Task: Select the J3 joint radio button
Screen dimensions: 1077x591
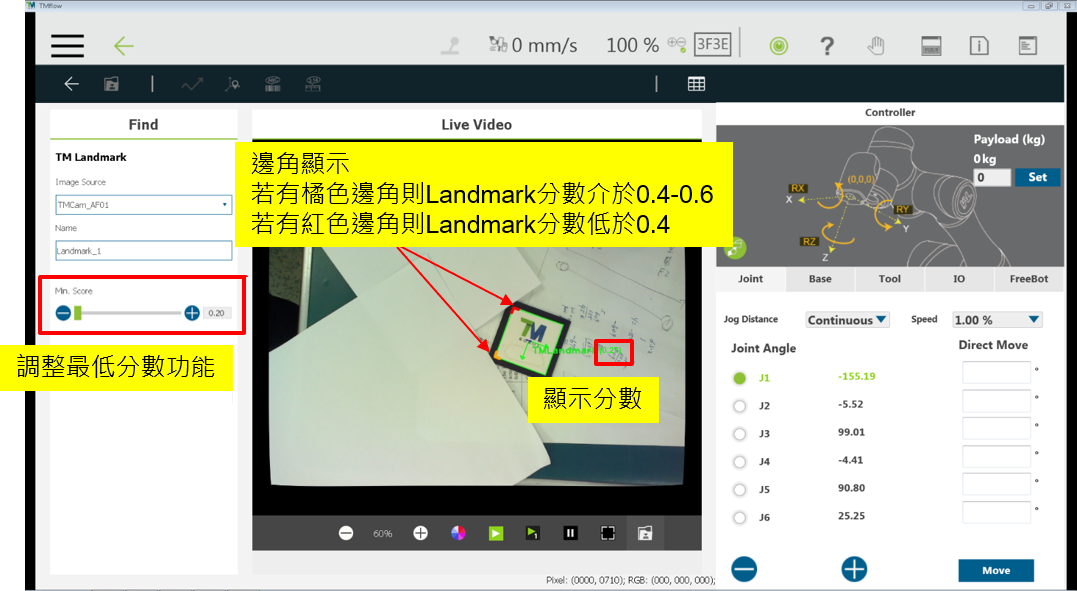Action: [740, 434]
